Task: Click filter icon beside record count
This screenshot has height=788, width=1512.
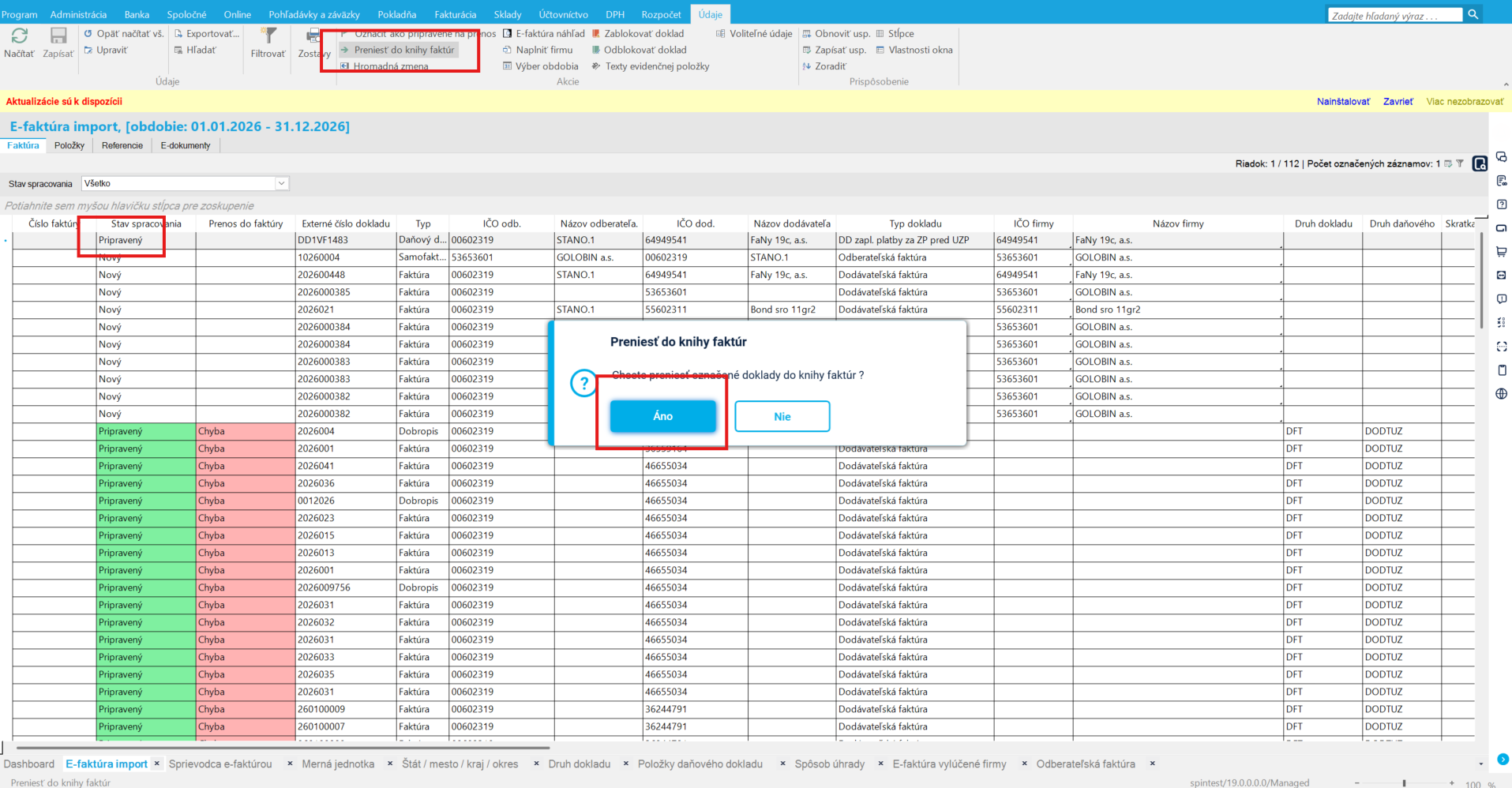Action: [x=1460, y=163]
